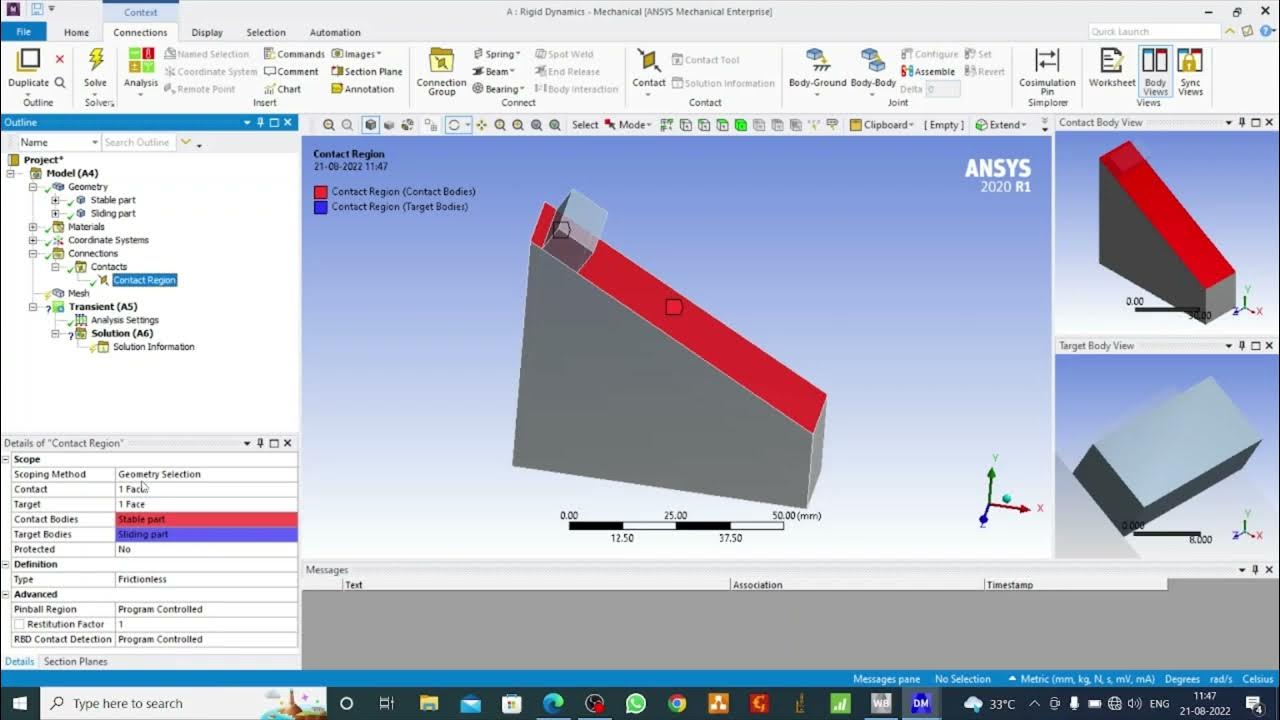Open the File menu
Image resolution: width=1280 pixels, height=720 pixels.
click(x=23, y=32)
